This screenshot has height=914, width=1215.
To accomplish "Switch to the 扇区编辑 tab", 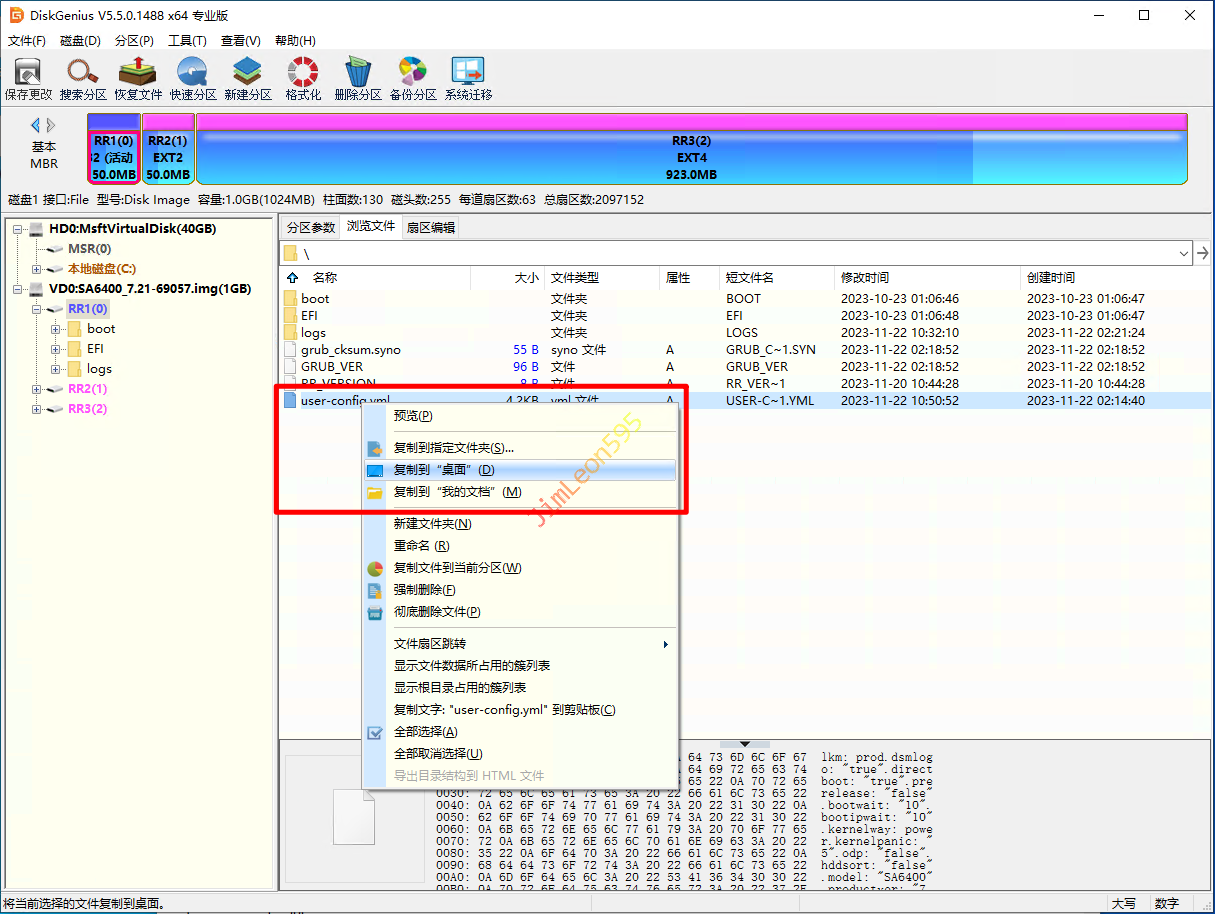I will (x=430, y=227).
